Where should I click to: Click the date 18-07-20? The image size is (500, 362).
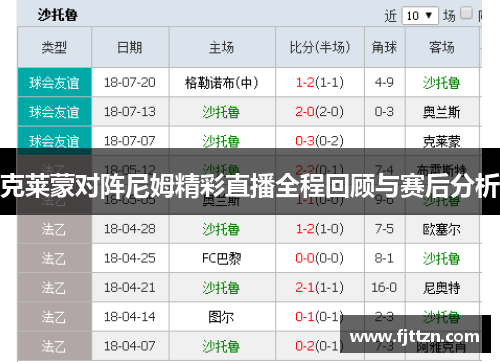point(130,82)
